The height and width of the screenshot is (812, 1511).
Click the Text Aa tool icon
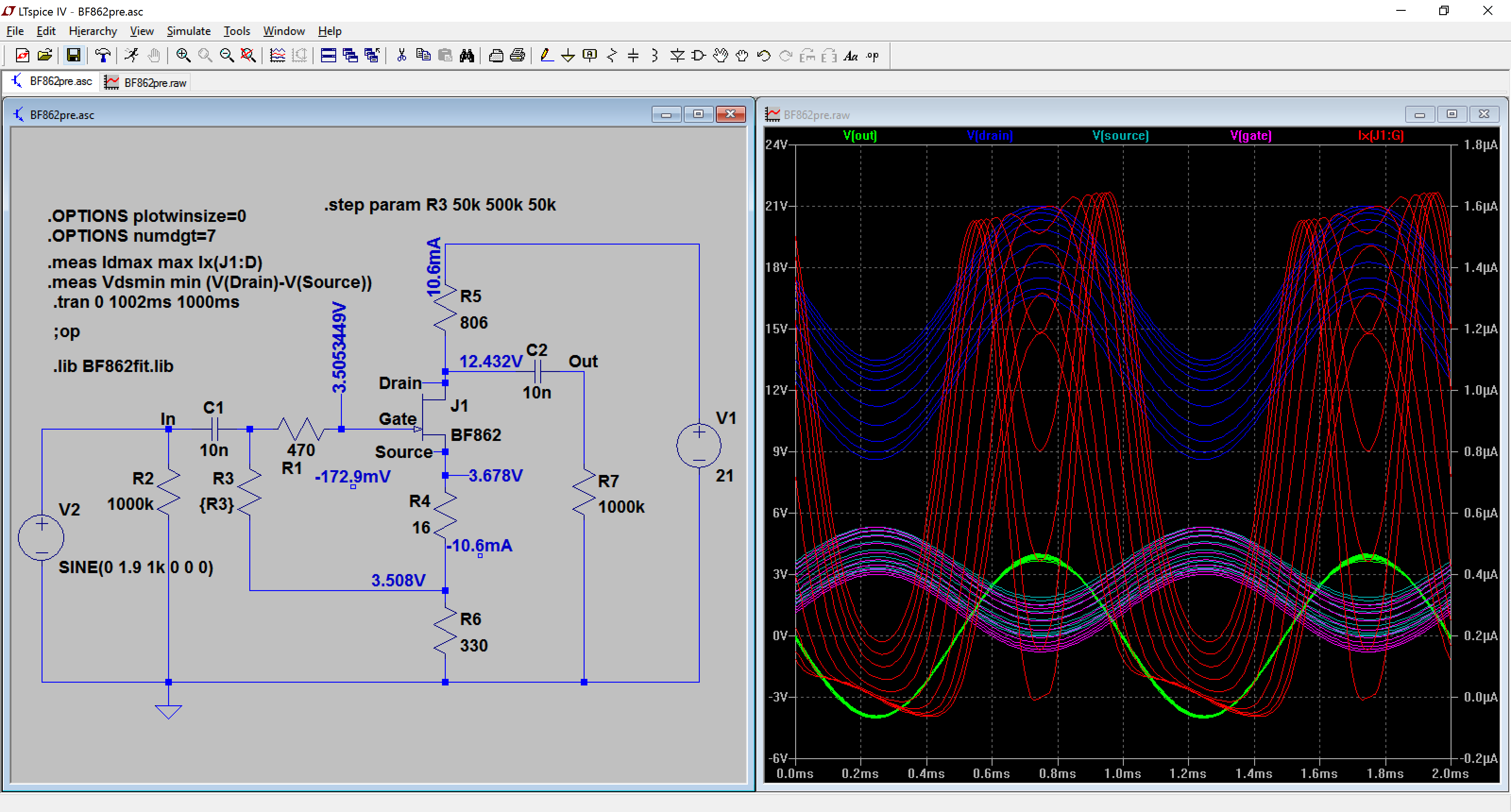[x=850, y=56]
